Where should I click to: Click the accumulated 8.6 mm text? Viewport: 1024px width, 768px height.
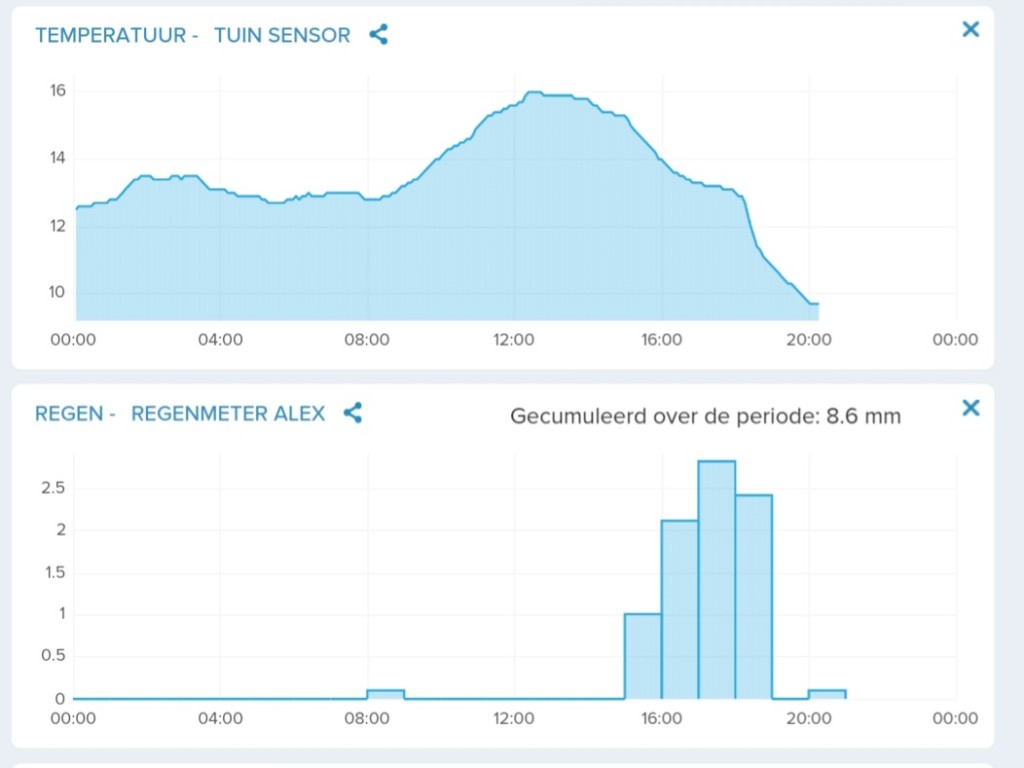(x=705, y=416)
